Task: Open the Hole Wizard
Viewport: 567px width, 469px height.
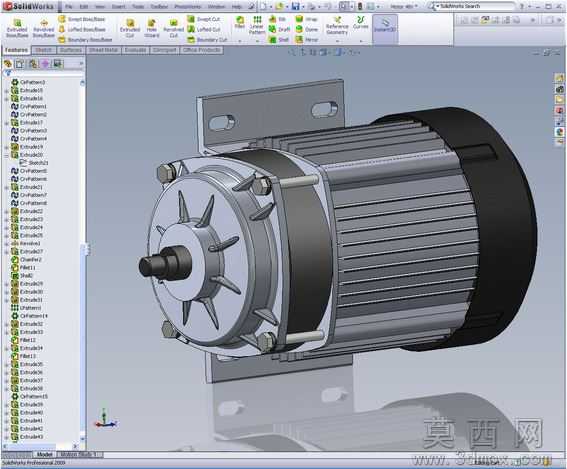Action: [152, 28]
